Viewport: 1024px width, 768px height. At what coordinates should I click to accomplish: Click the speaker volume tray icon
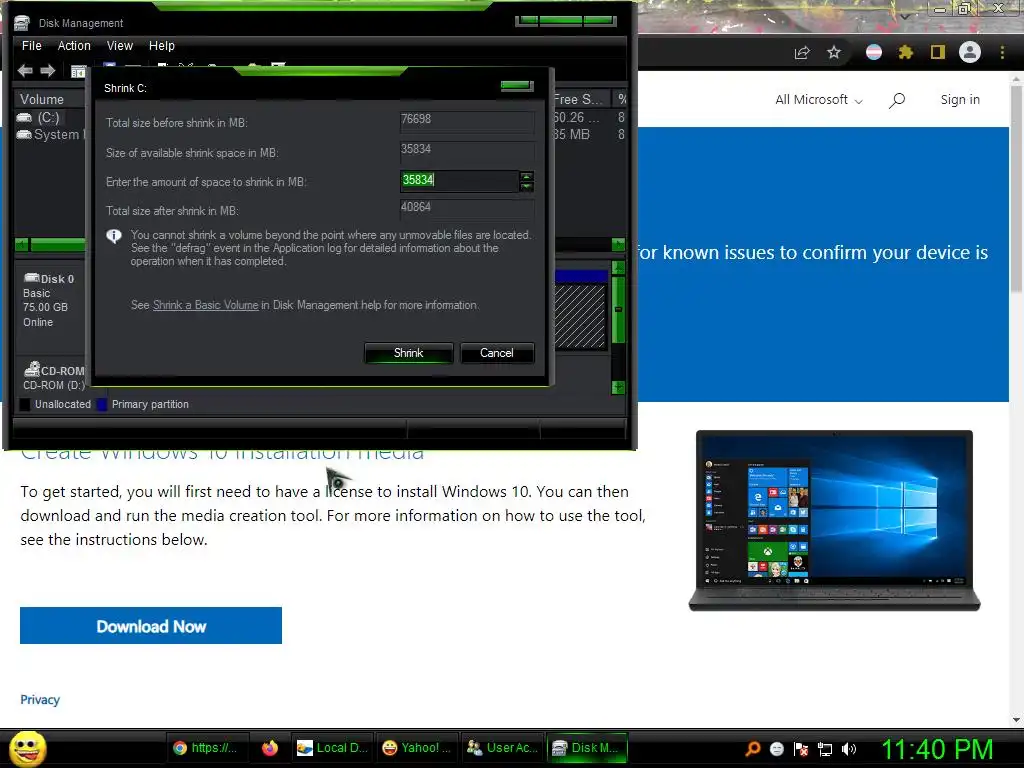coord(849,749)
